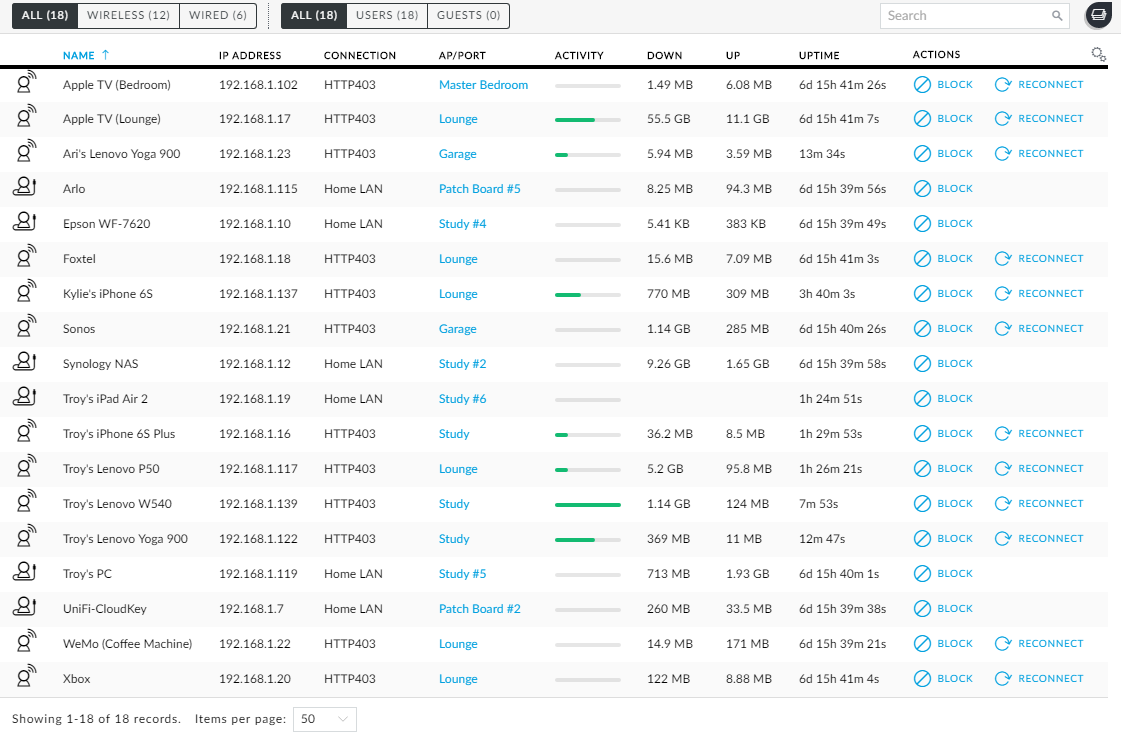Open the items per page dropdown
1121x743 pixels.
tap(324, 718)
